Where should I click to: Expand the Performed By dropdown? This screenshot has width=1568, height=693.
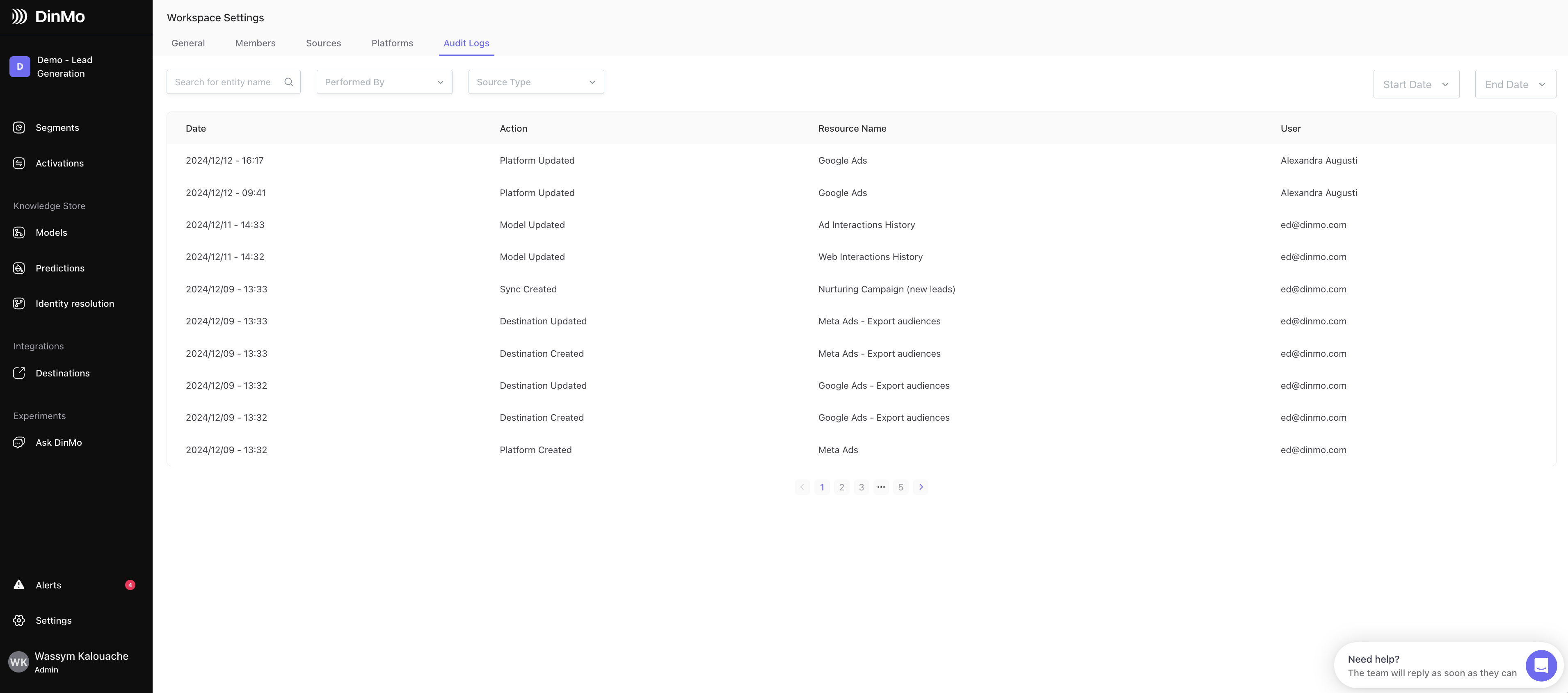point(384,82)
